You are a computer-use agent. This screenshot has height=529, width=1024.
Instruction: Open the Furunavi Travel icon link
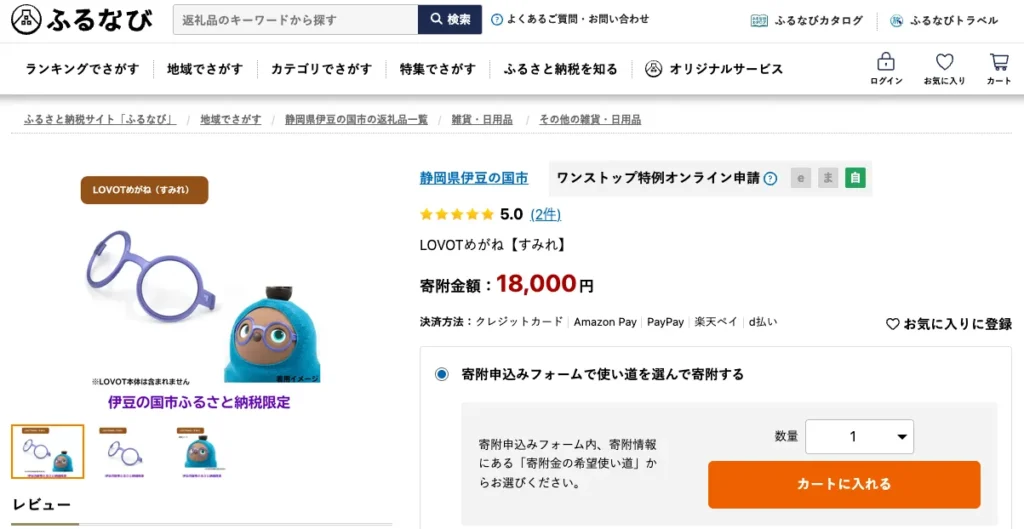896,20
